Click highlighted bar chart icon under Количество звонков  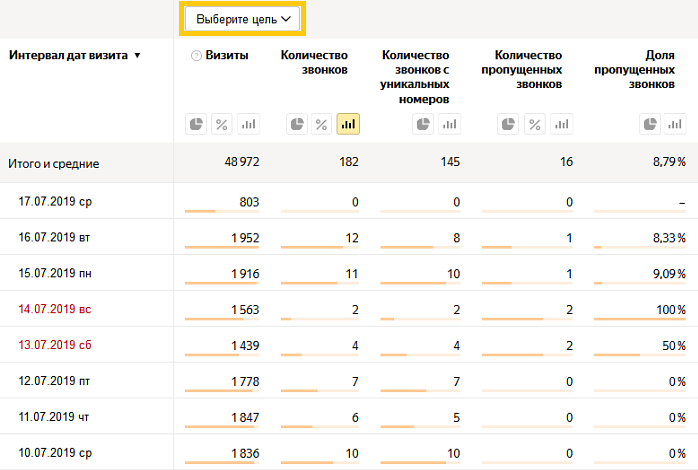coord(348,124)
